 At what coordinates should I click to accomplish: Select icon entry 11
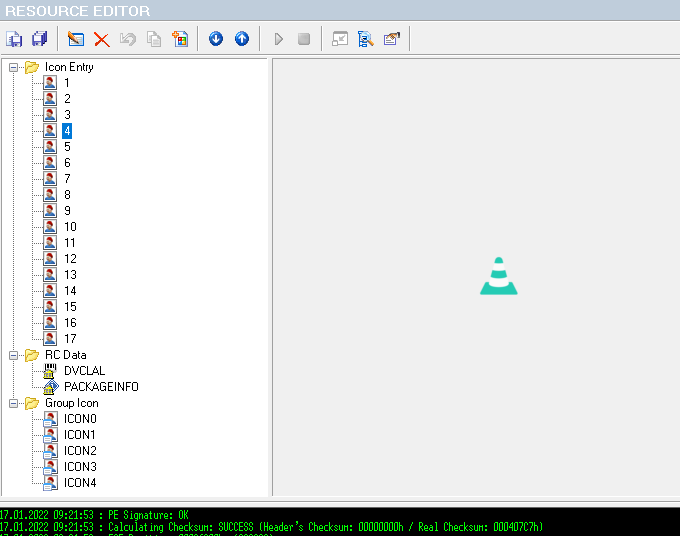click(x=70, y=243)
